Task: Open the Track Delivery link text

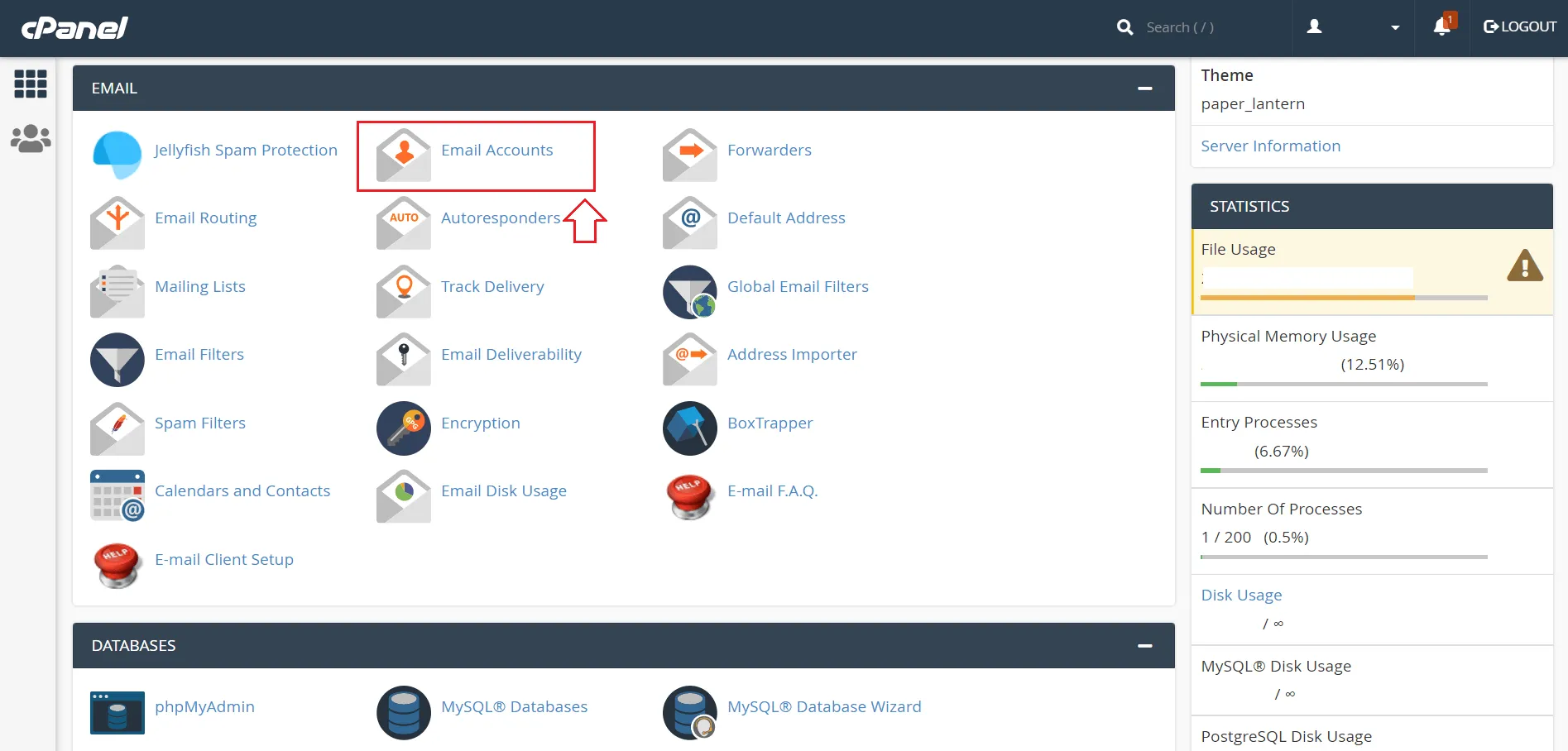Action: click(x=492, y=287)
